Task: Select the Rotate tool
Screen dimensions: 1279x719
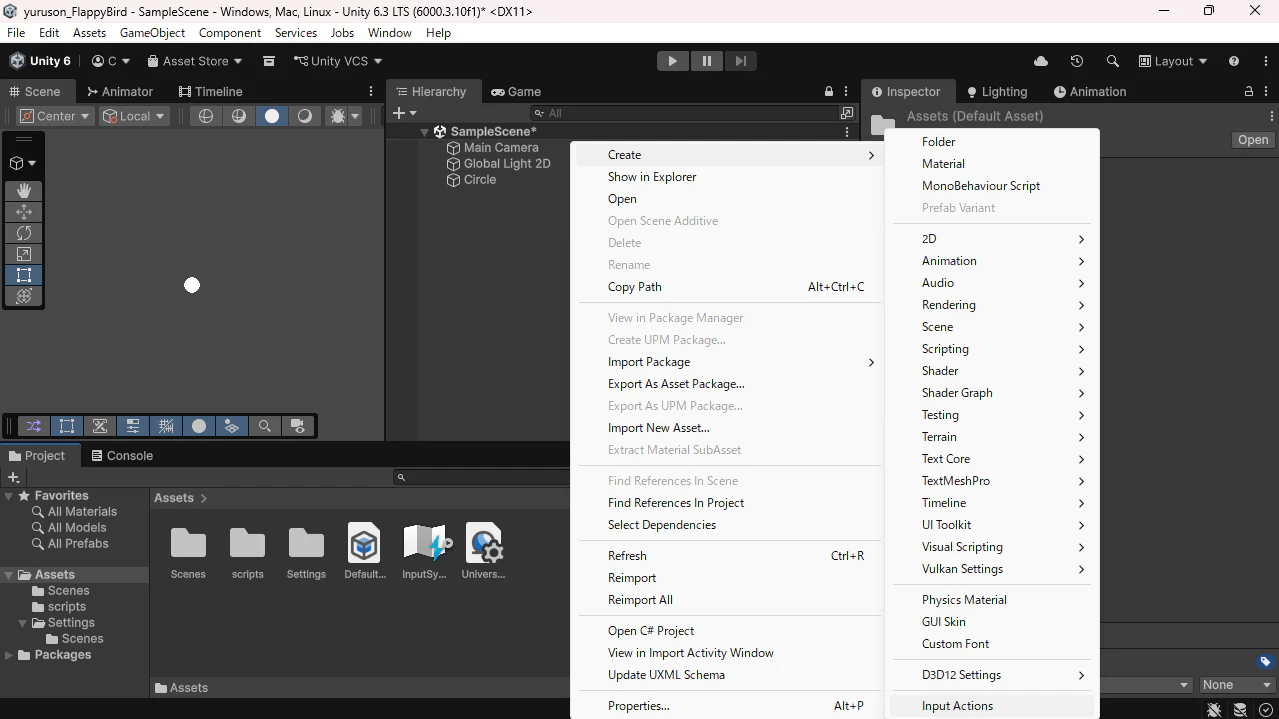Action: click(24, 232)
